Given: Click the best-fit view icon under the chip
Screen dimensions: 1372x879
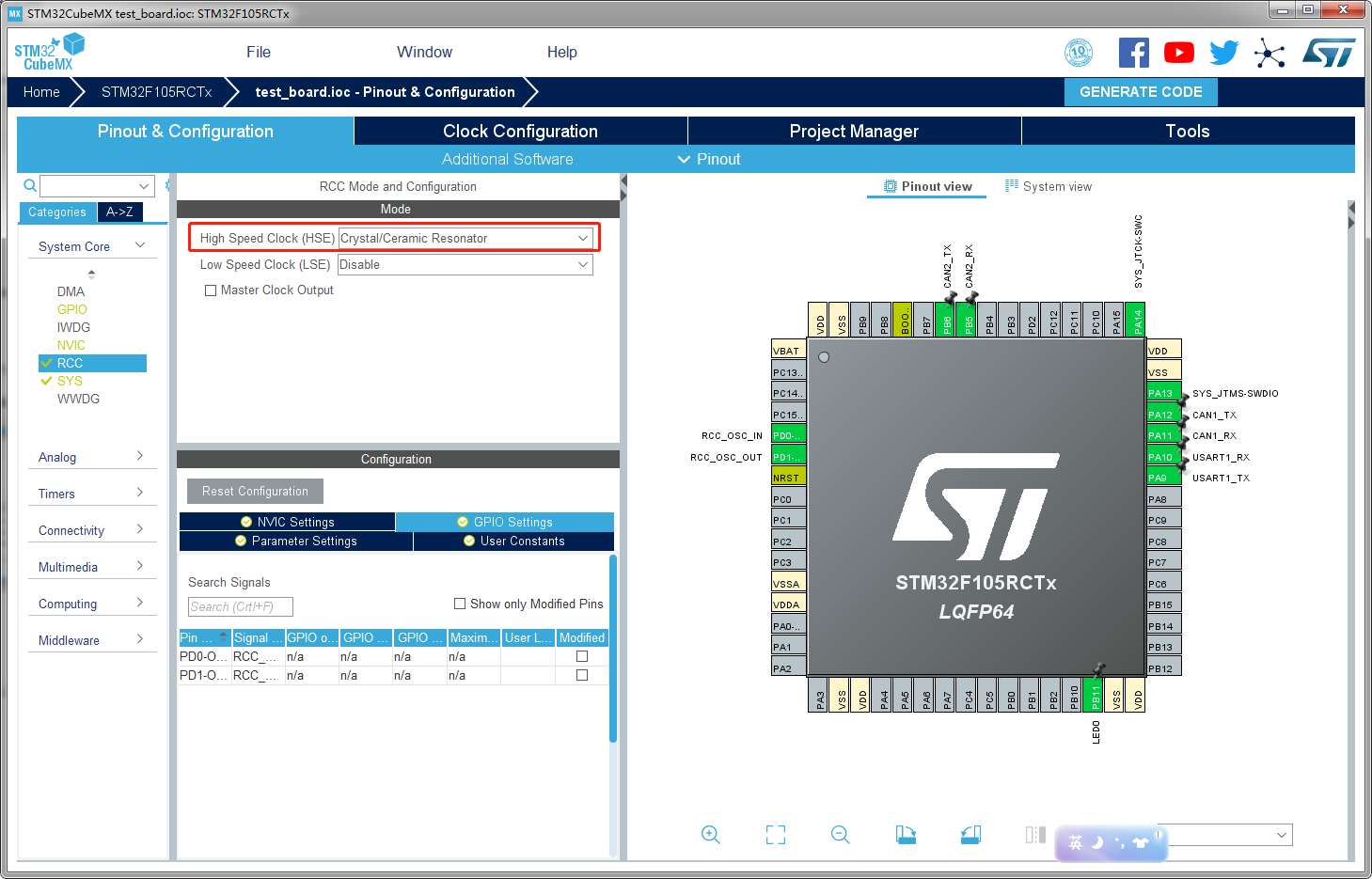Looking at the screenshot, I should (775, 835).
